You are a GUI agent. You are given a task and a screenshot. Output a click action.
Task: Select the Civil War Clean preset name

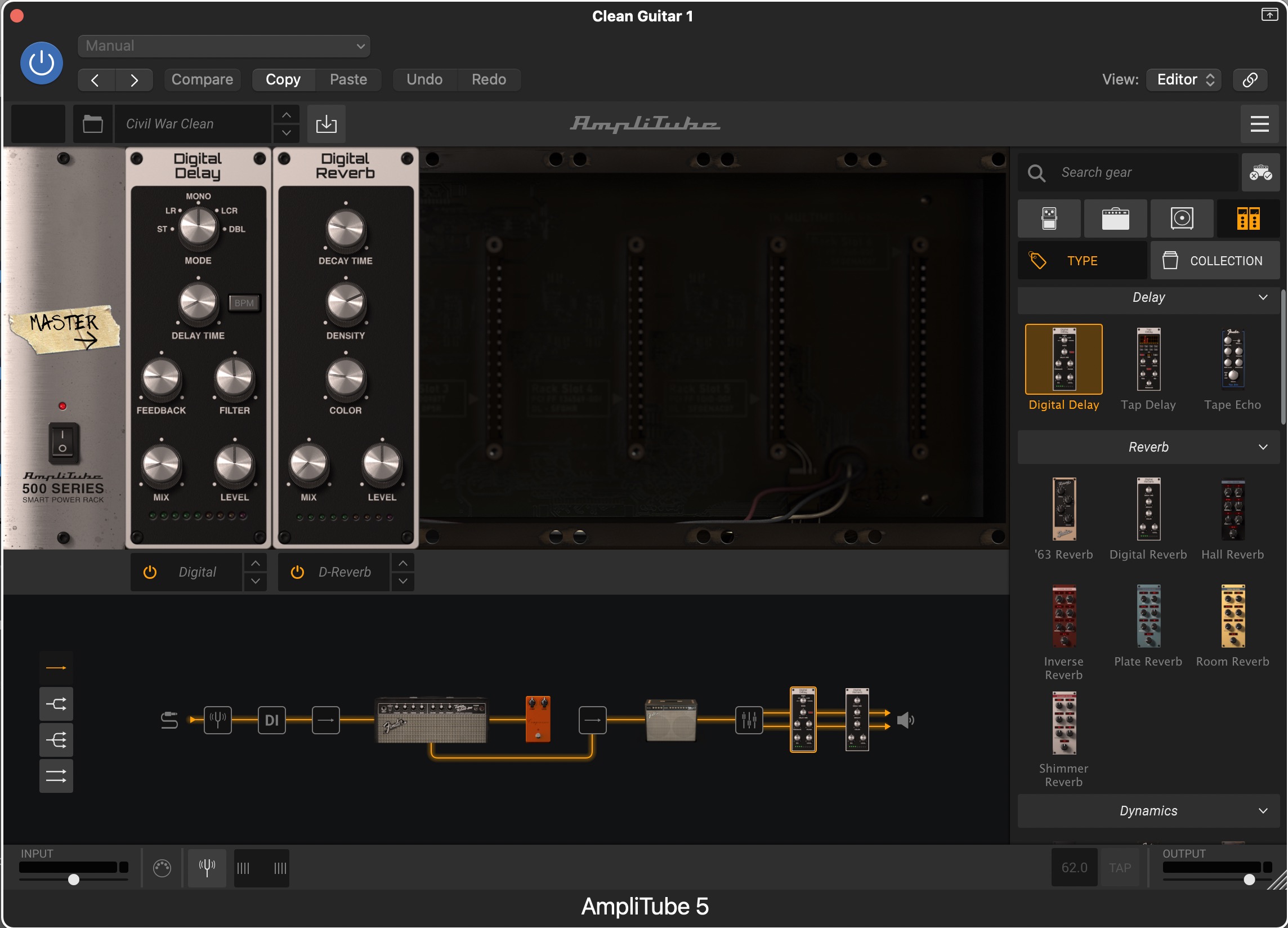(x=193, y=124)
